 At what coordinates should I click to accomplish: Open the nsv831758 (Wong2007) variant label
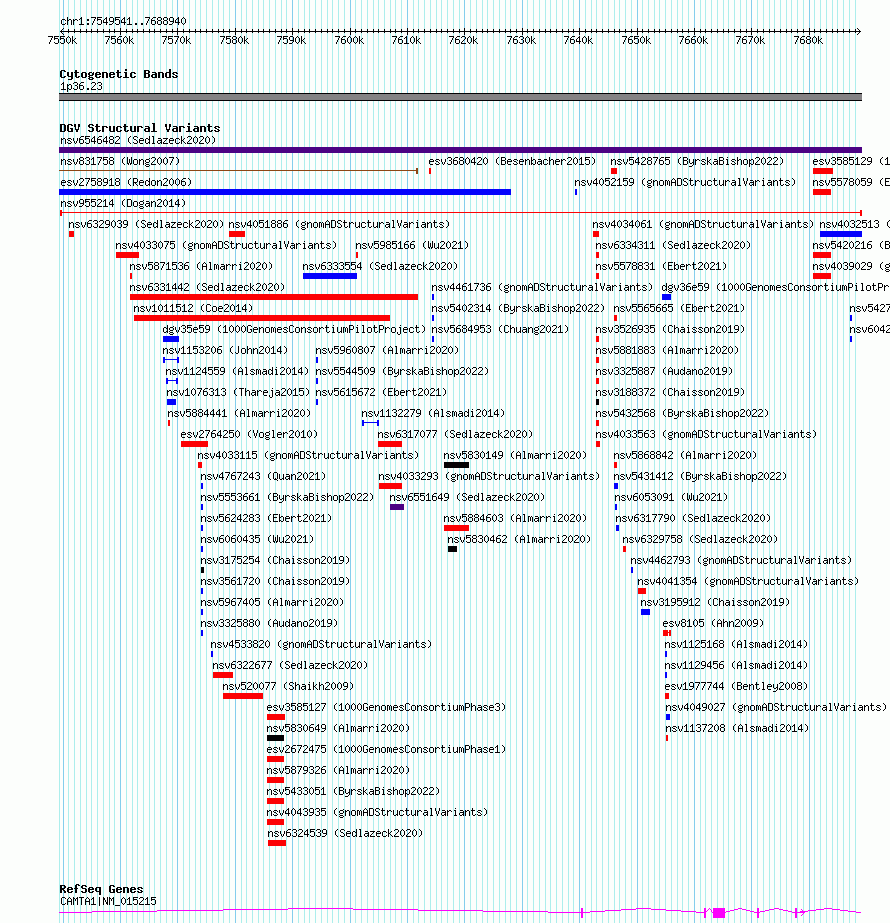[120, 161]
